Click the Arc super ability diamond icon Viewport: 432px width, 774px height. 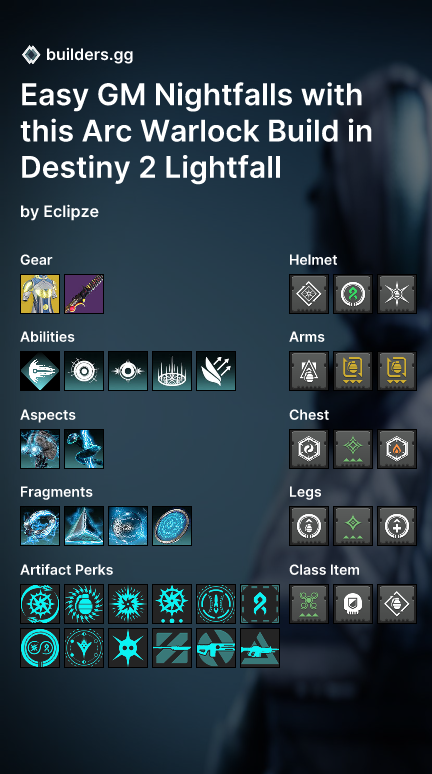pos(40,371)
